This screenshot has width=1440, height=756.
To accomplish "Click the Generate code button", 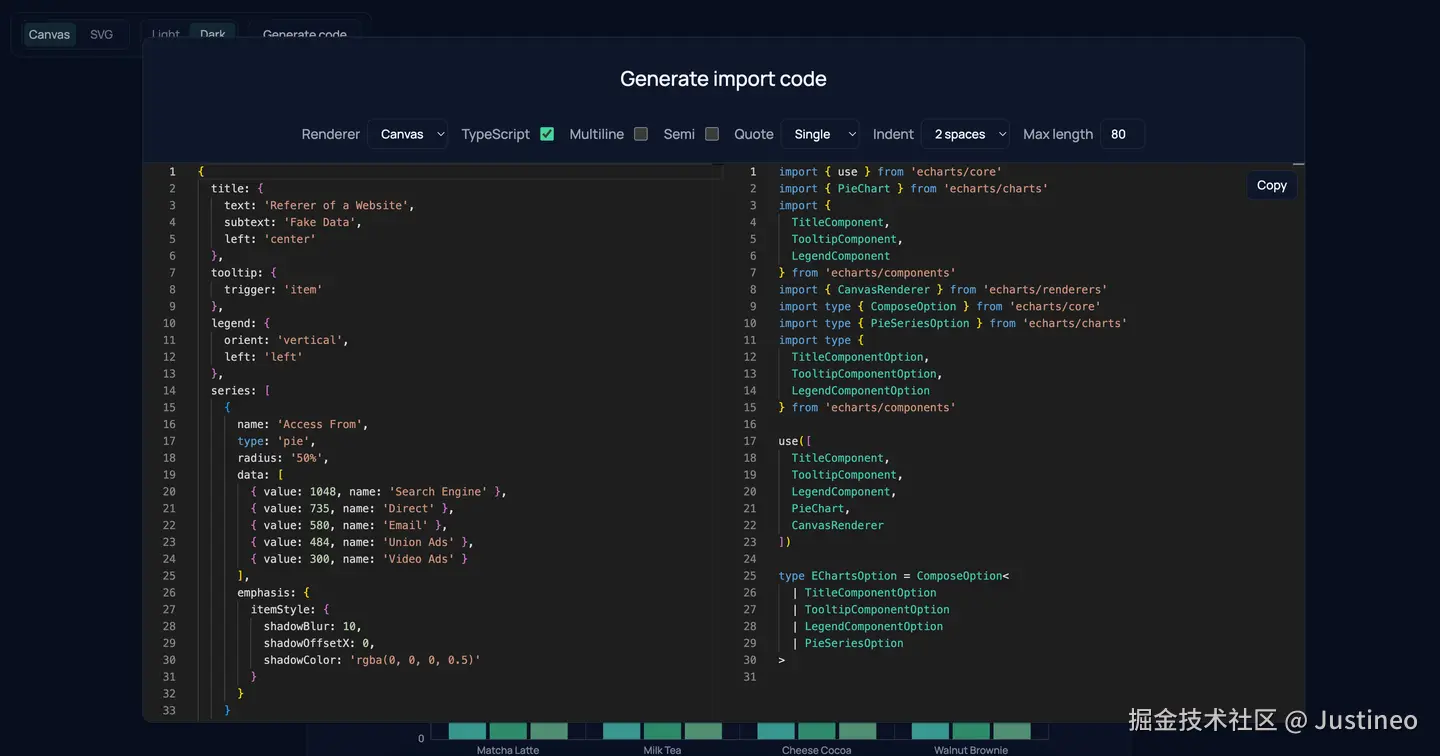I will point(305,34).
